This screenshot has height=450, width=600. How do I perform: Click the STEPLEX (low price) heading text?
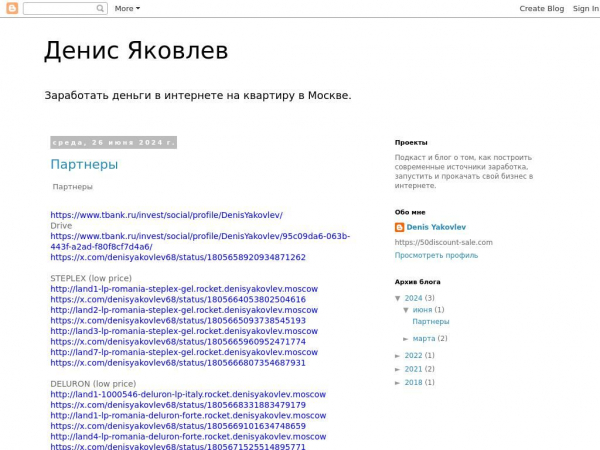91,278
